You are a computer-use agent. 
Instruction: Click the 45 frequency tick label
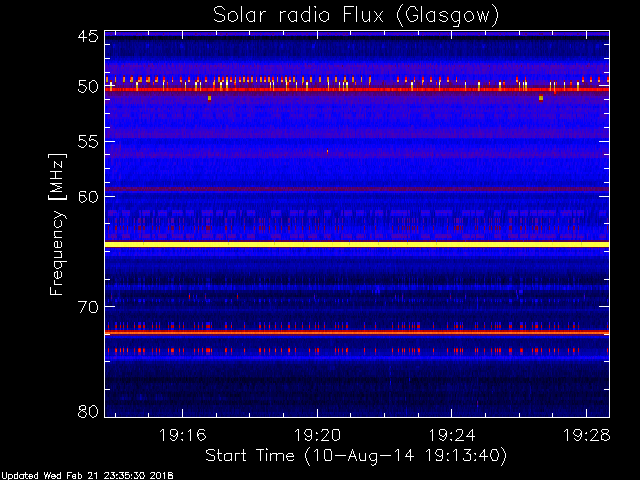[88, 36]
